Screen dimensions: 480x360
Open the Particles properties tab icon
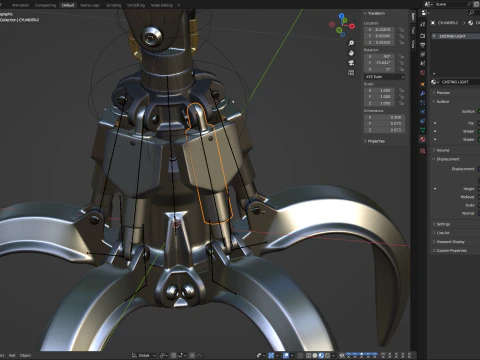pos(423,102)
